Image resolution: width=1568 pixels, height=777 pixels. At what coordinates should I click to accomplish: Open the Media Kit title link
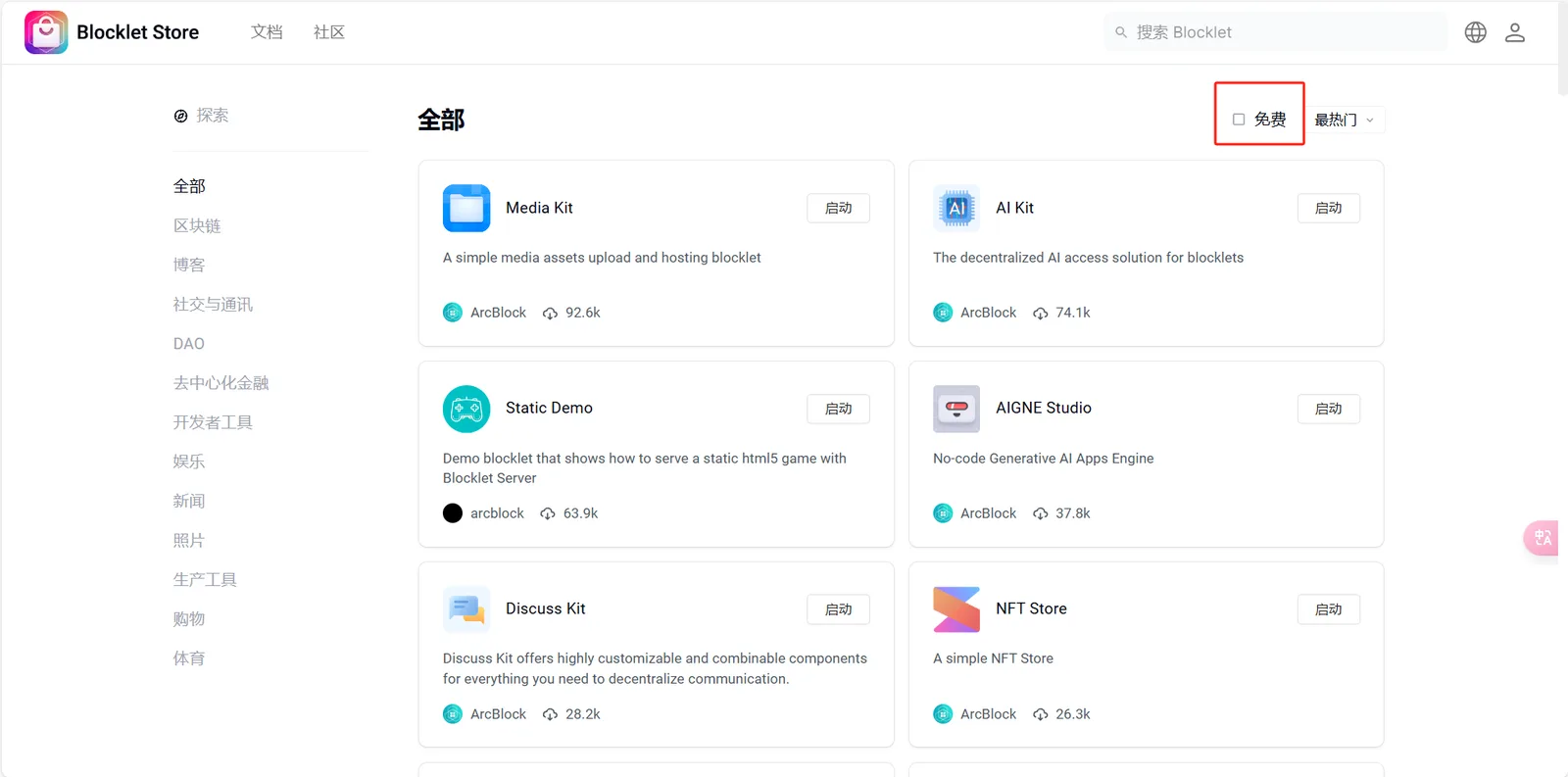point(539,208)
